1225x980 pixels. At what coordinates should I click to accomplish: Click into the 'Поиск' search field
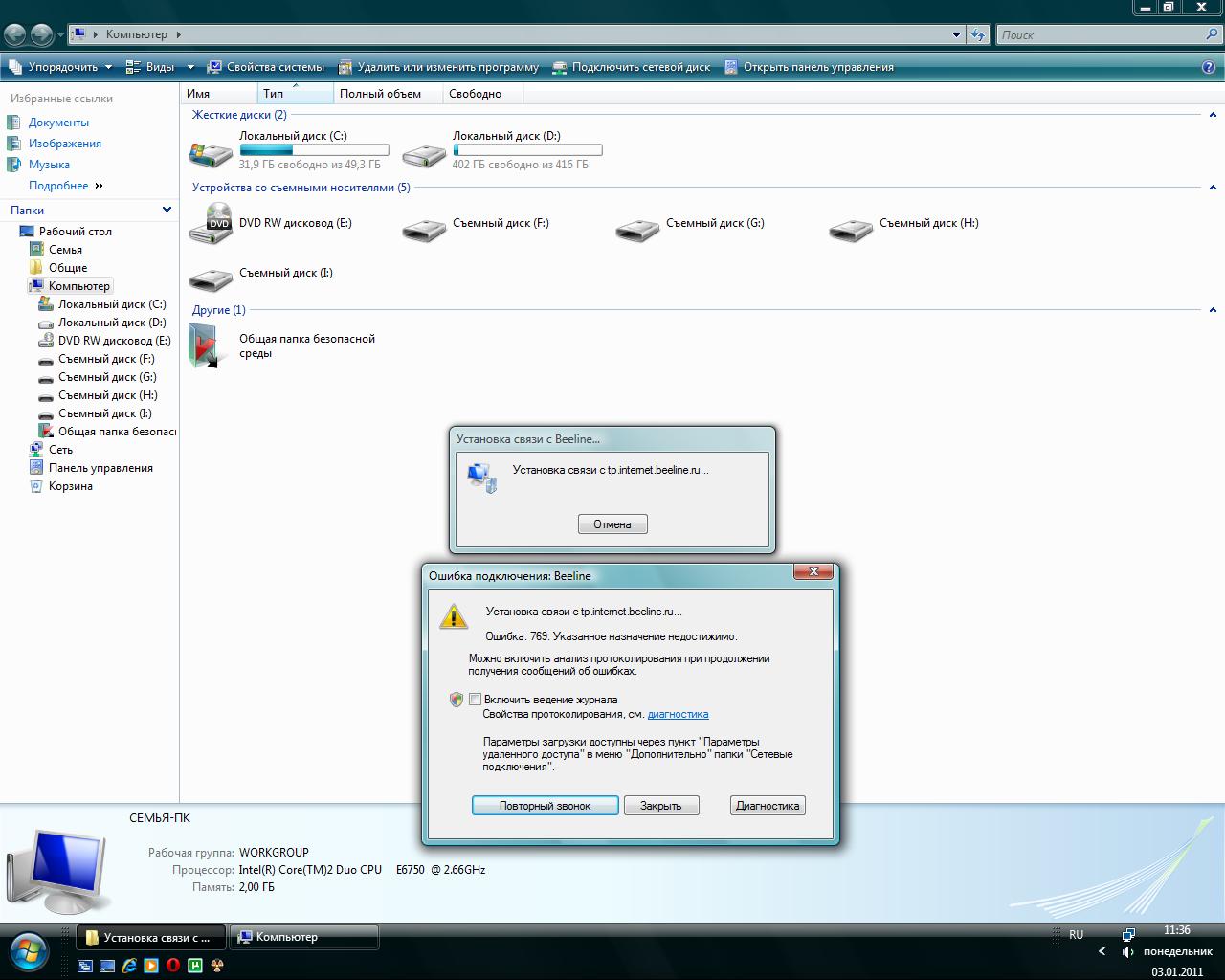click(x=1100, y=34)
